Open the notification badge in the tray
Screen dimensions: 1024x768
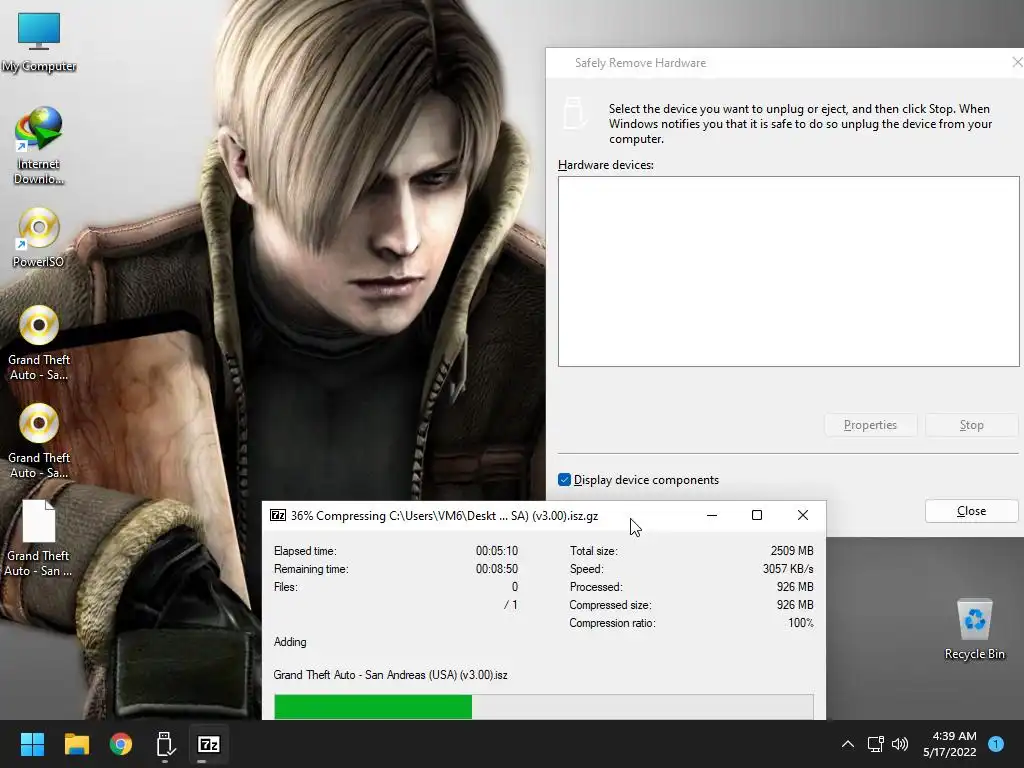click(x=996, y=744)
